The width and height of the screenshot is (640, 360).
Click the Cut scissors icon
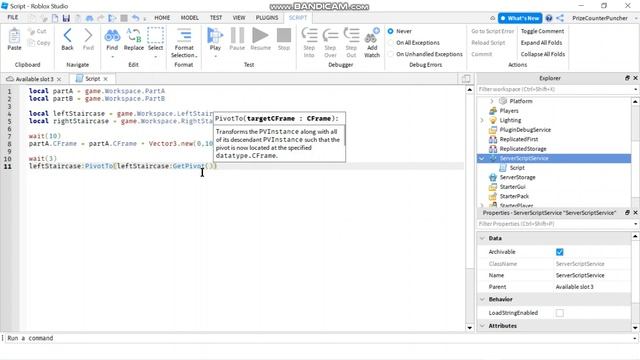click(31, 31)
